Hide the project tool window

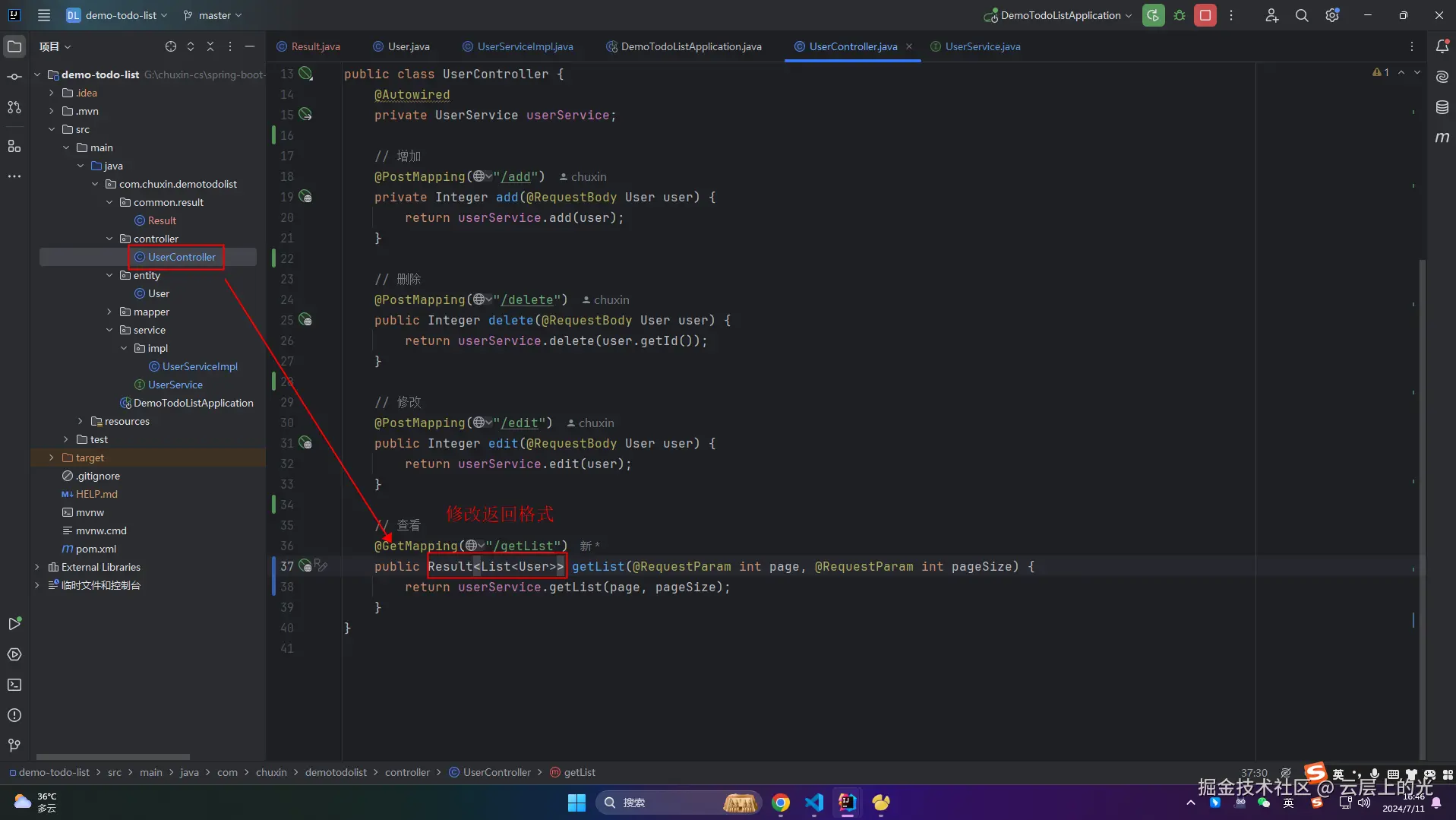250,46
